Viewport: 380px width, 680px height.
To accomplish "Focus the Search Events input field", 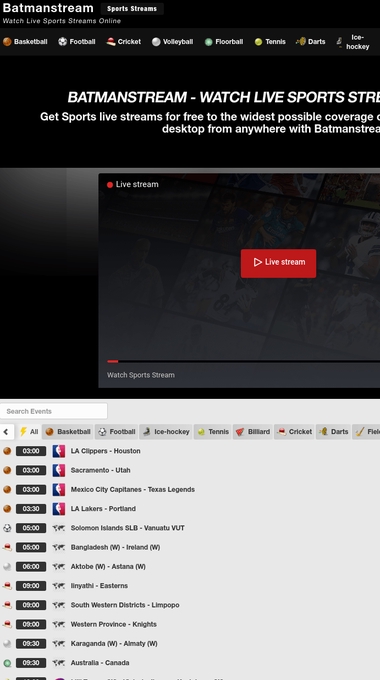I will [54, 411].
